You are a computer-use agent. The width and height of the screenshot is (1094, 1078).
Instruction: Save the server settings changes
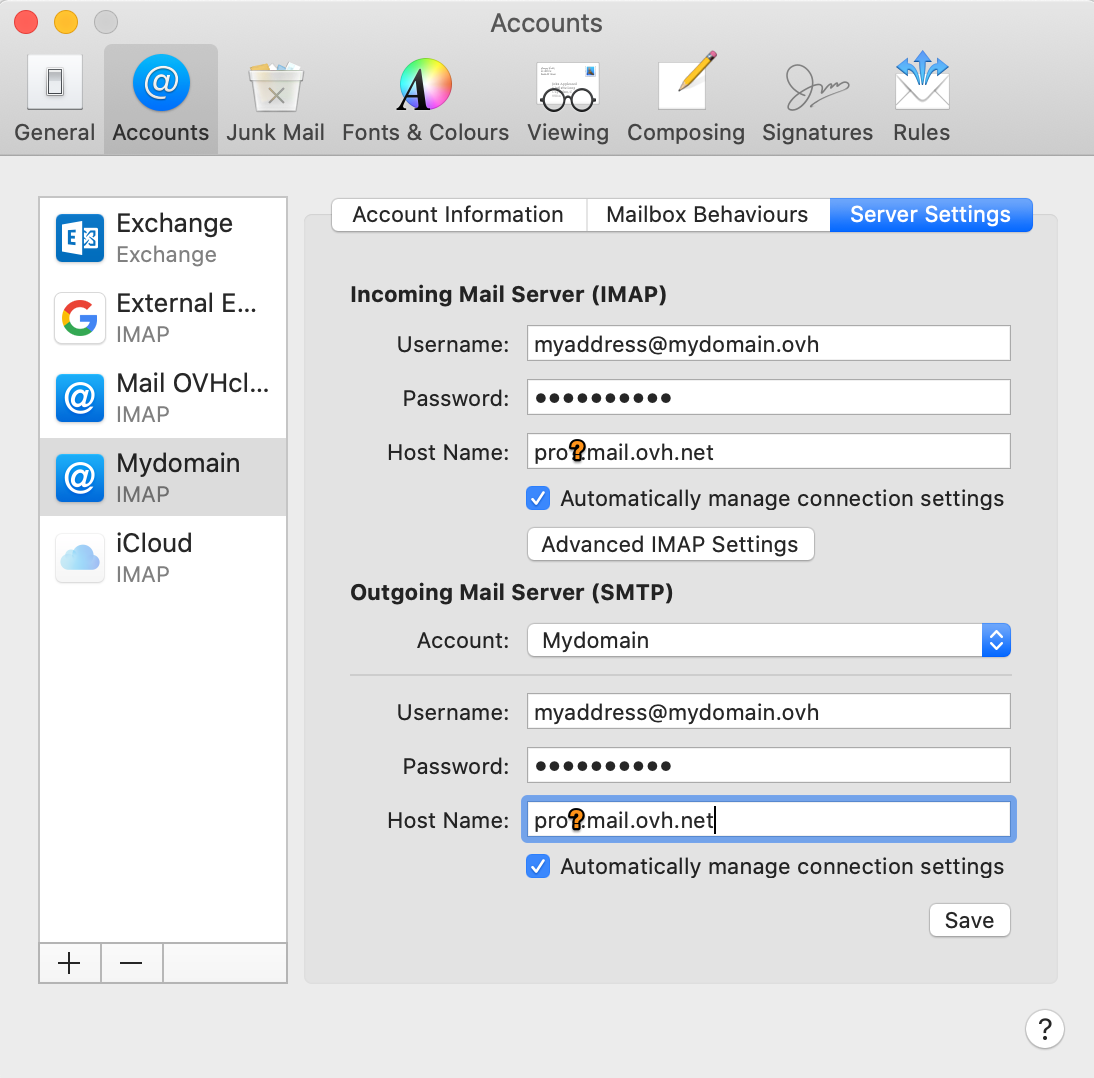pos(969,920)
